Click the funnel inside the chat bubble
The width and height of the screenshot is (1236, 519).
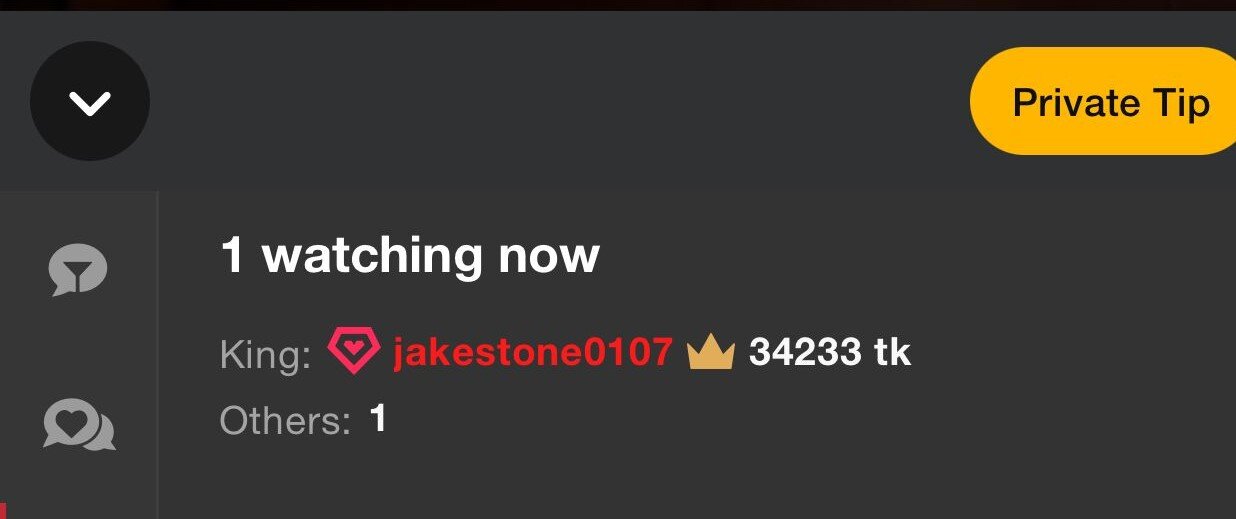click(77, 268)
